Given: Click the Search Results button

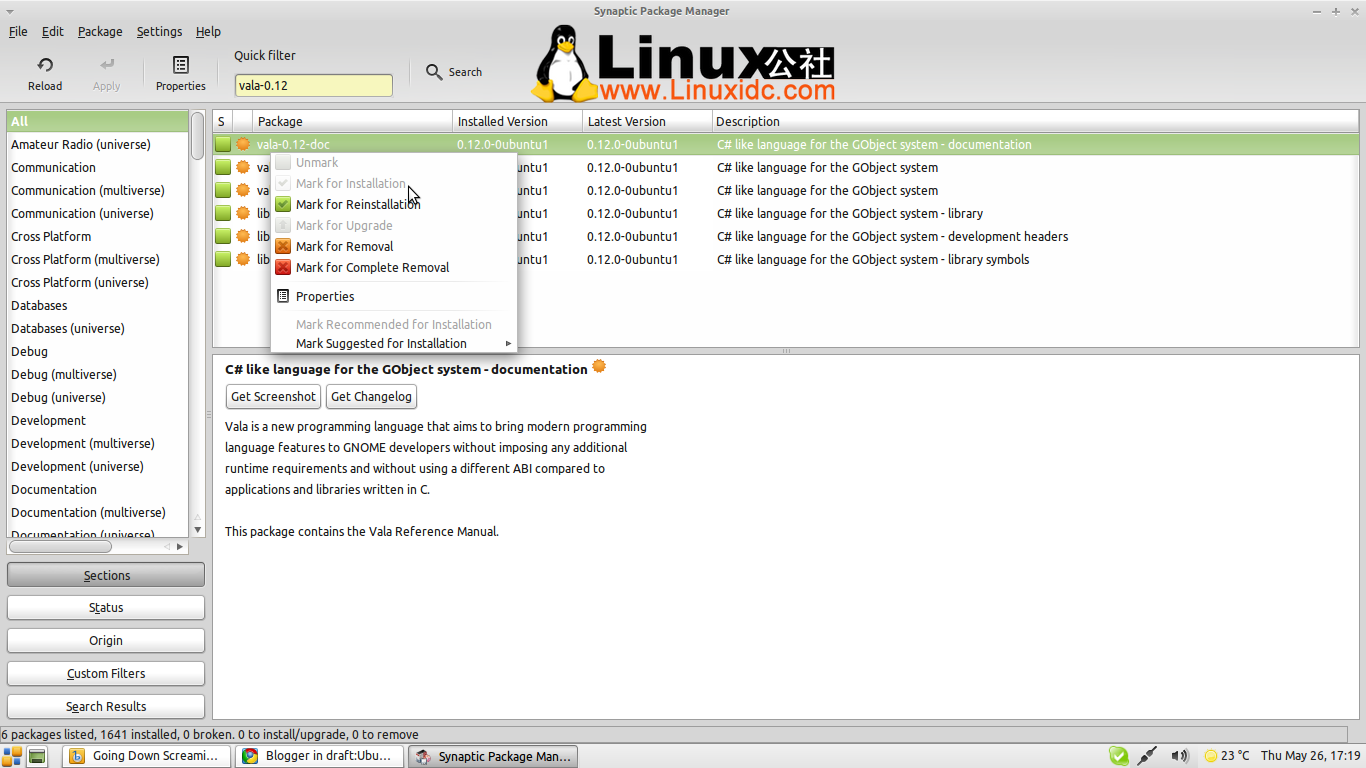Looking at the screenshot, I should (x=105, y=706).
